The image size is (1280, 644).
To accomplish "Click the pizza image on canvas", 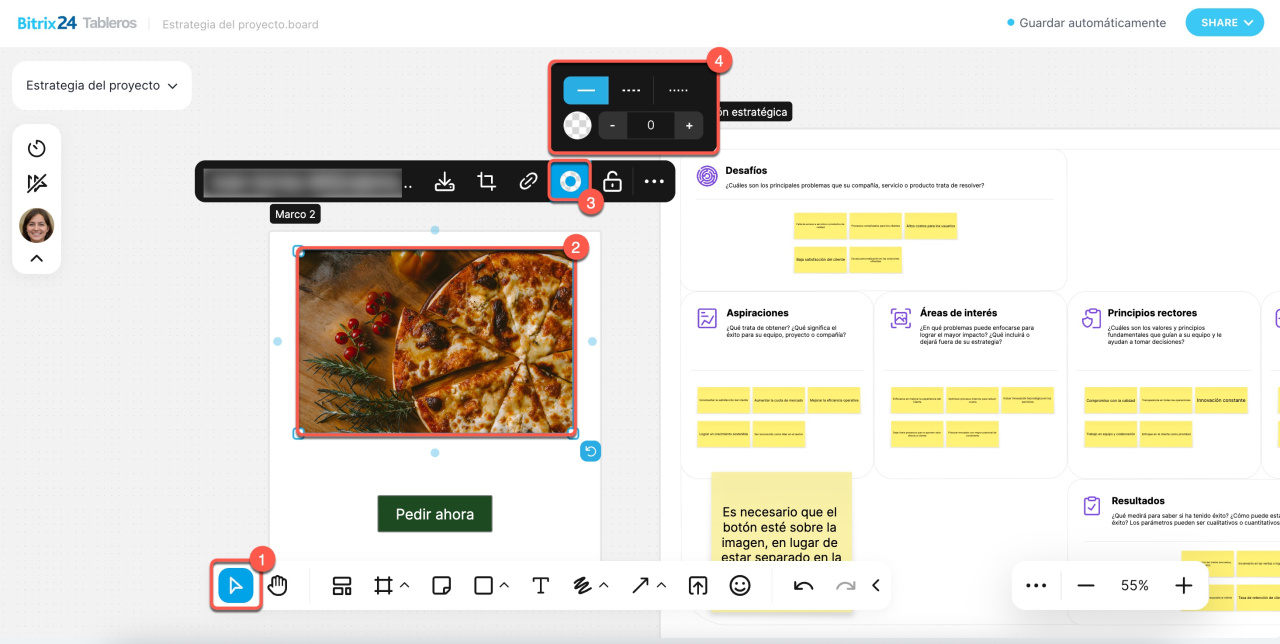I will pyautogui.click(x=435, y=341).
